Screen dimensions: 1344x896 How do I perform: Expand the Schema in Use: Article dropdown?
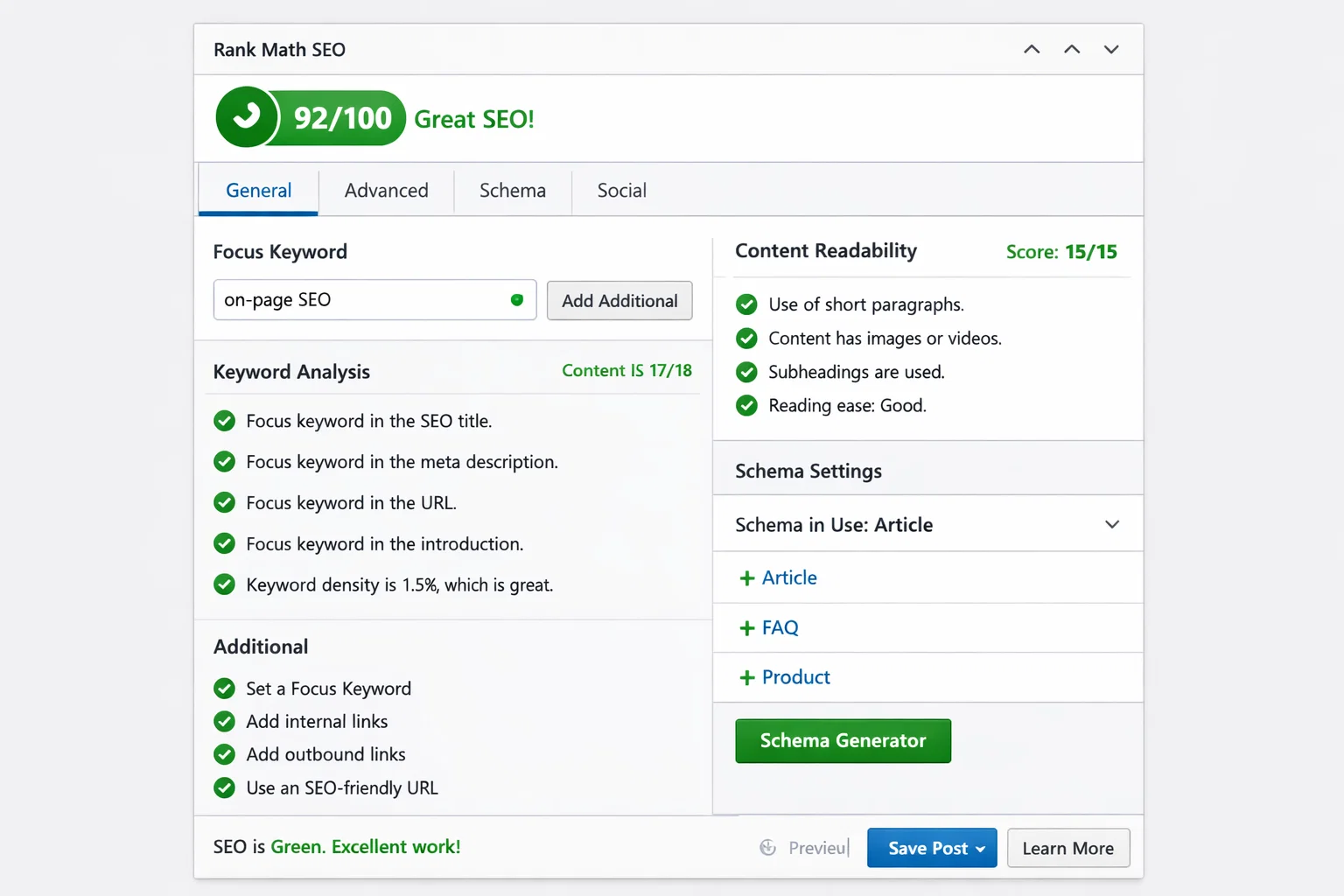click(x=1111, y=525)
